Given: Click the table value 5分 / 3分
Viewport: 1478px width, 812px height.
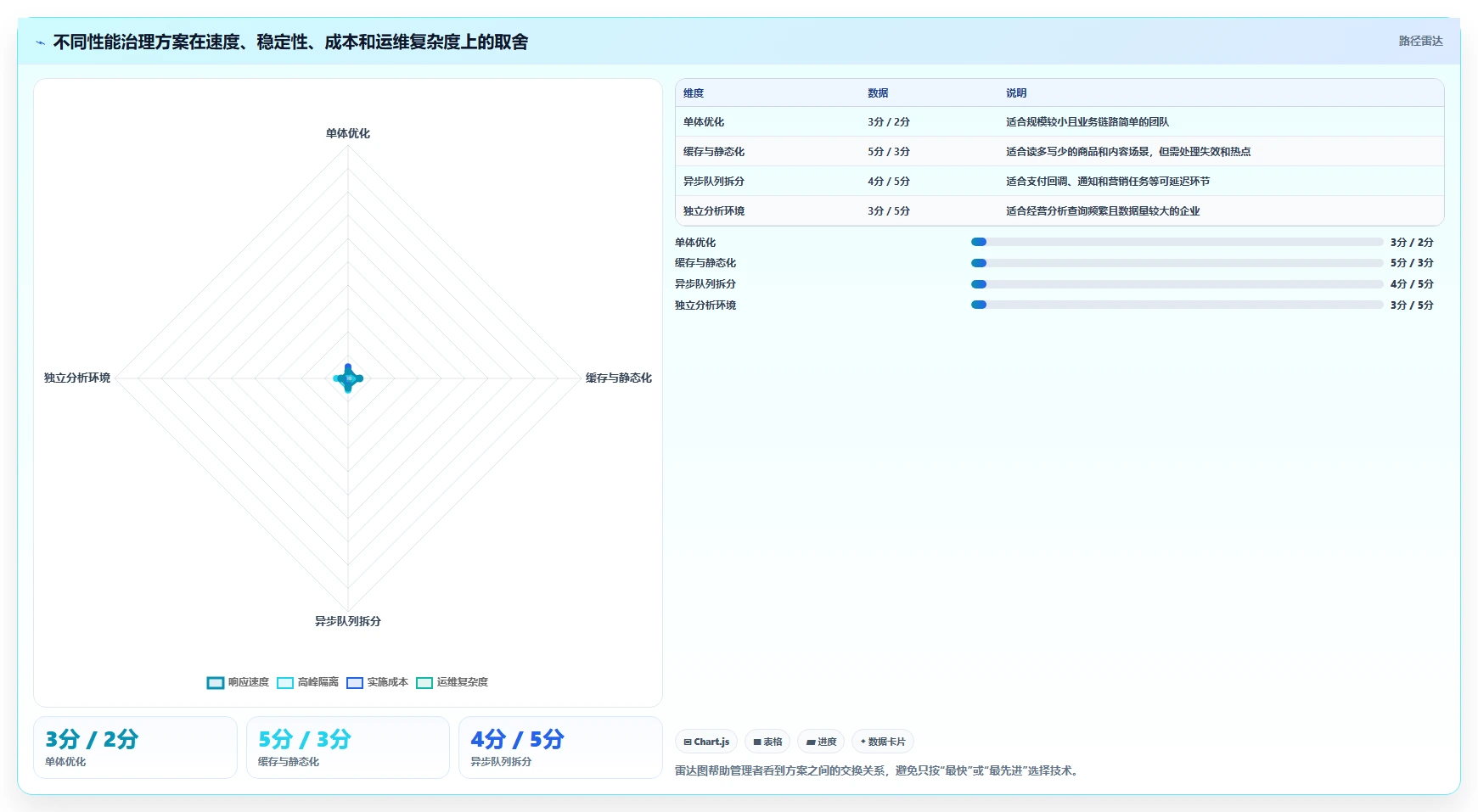Looking at the screenshot, I should (x=889, y=152).
